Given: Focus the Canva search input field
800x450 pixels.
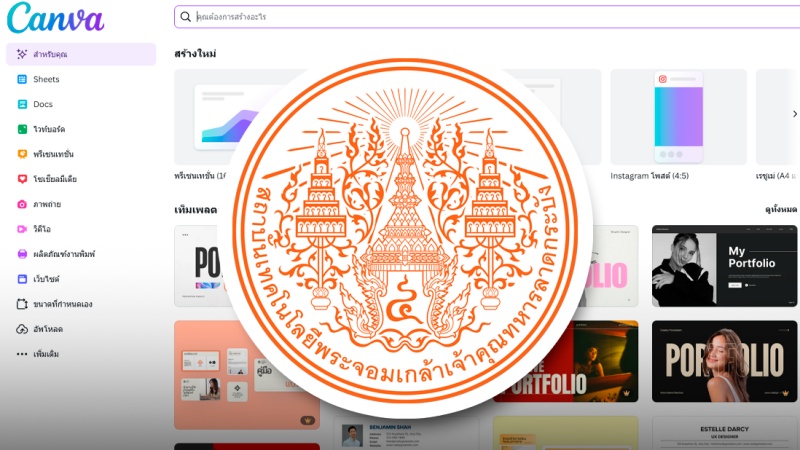Looking at the screenshot, I should point(487,17).
